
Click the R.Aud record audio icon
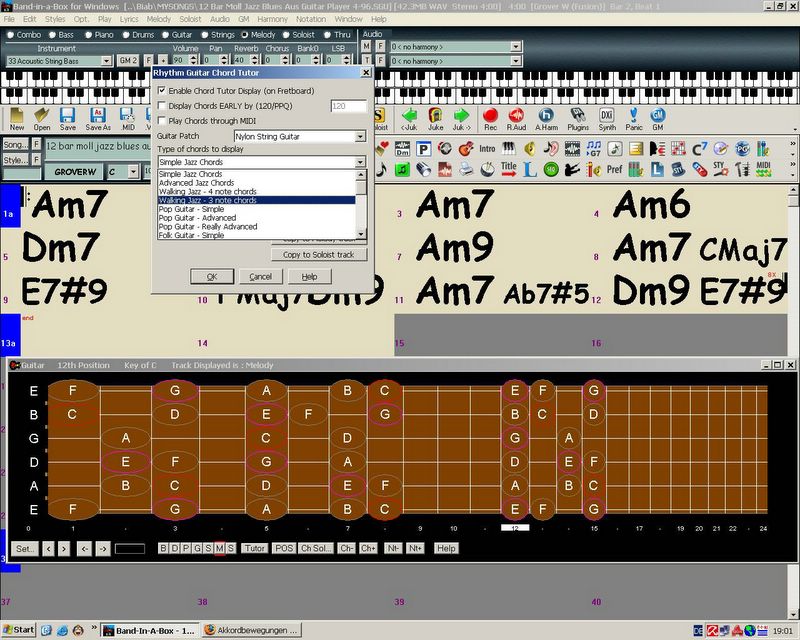516,119
